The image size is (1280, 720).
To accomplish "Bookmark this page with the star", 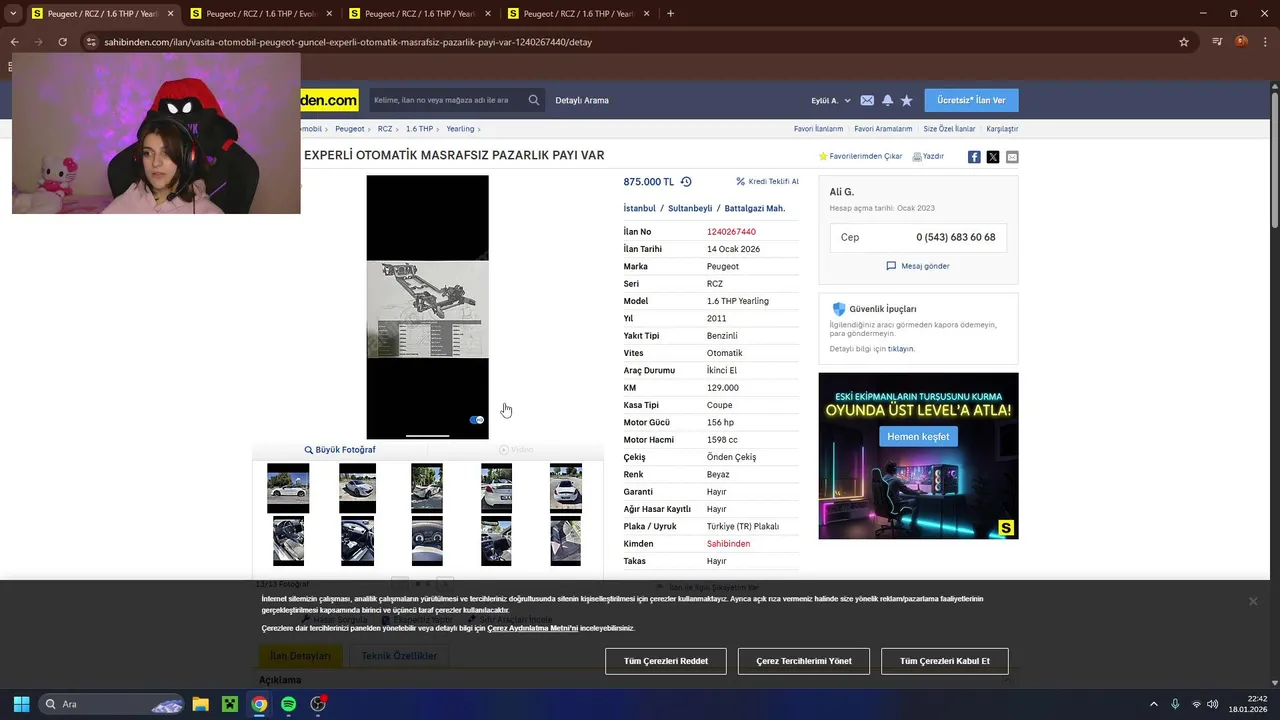I will (x=1184, y=42).
